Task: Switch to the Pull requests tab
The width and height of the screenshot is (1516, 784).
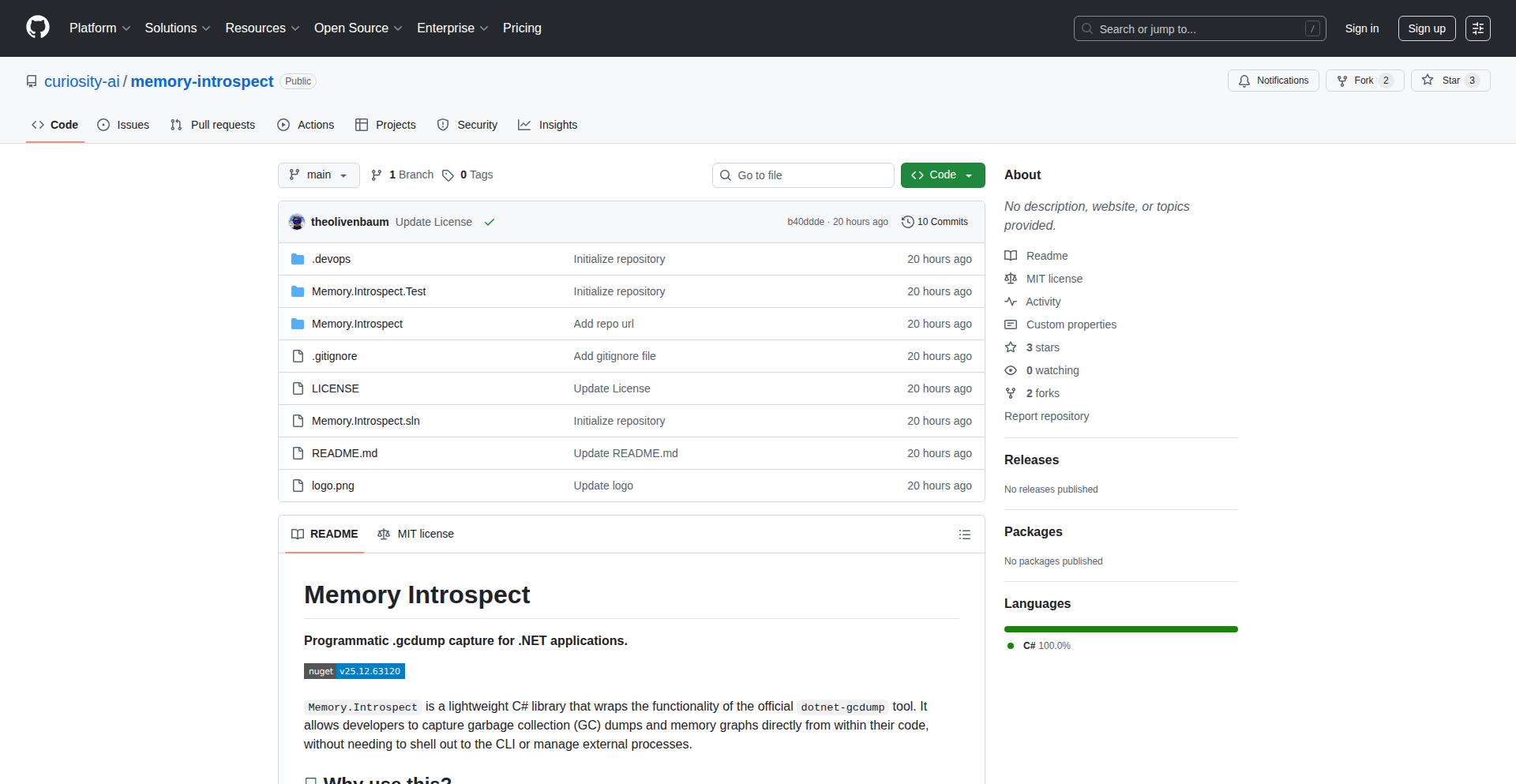Action: click(x=212, y=125)
